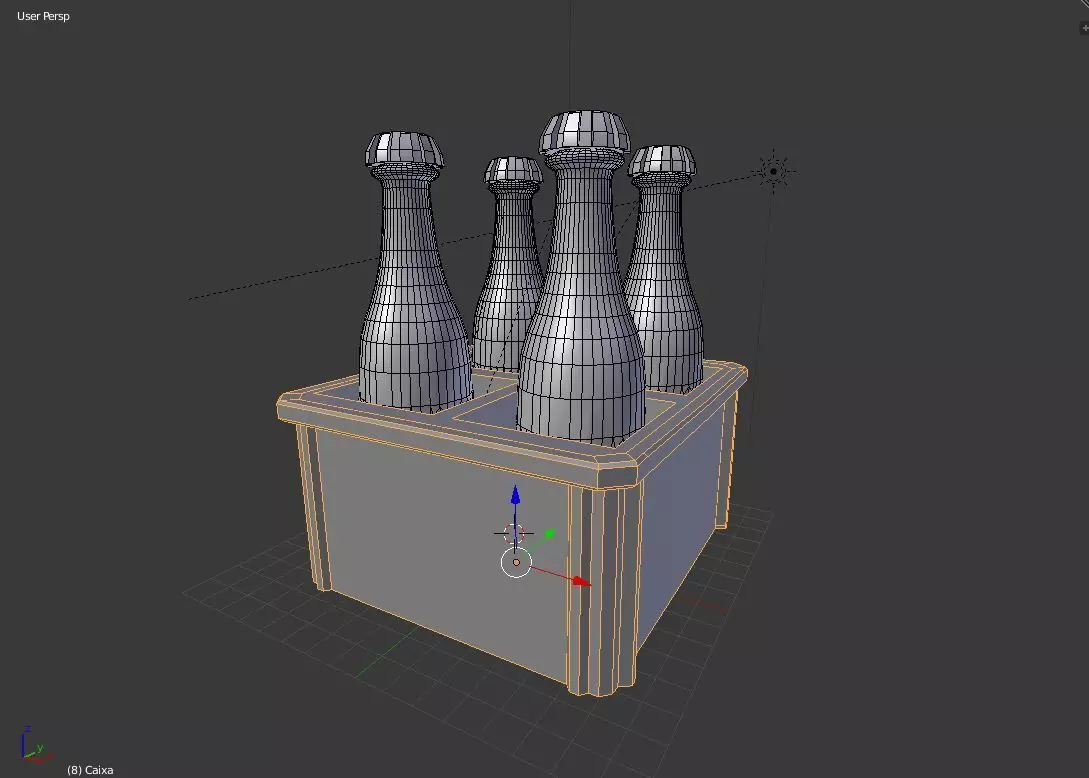Click the red-white dashed 3D cursor
1089x778 pixels.
514,533
